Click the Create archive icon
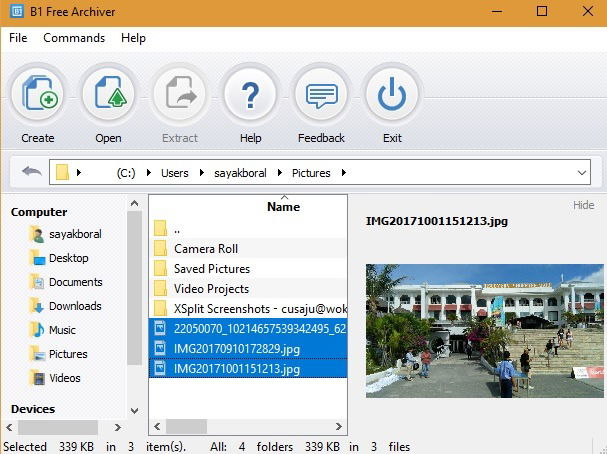Image resolution: width=607 pixels, height=454 pixels. tap(38, 94)
